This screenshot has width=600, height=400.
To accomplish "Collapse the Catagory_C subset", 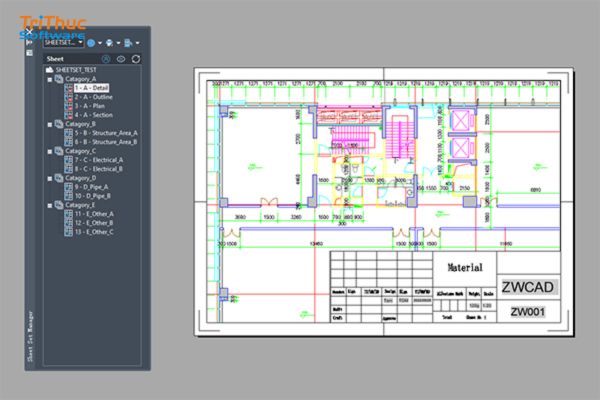I will [x=50, y=152].
